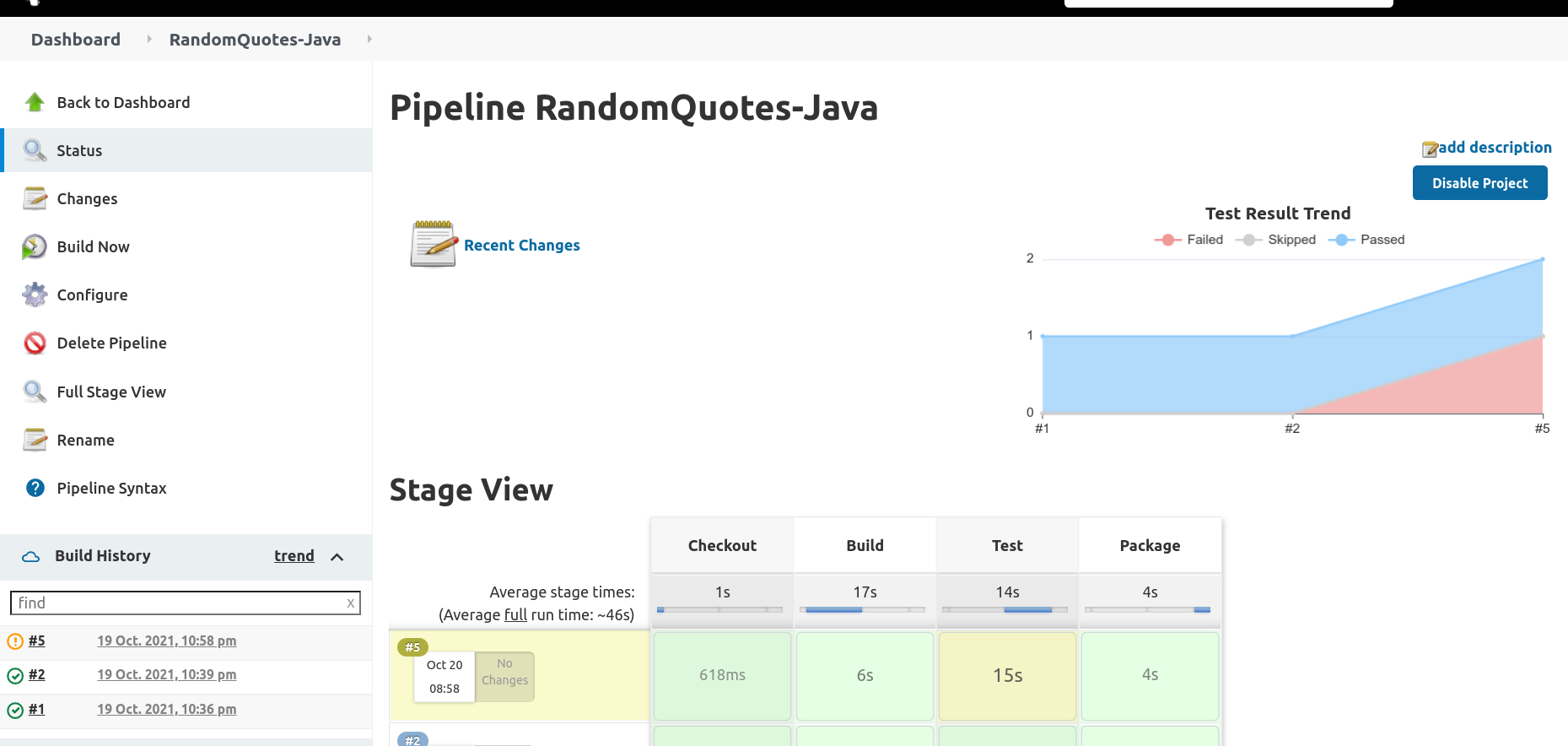Click the Rename notepad icon
This screenshot has height=746, width=1568.
click(x=35, y=440)
